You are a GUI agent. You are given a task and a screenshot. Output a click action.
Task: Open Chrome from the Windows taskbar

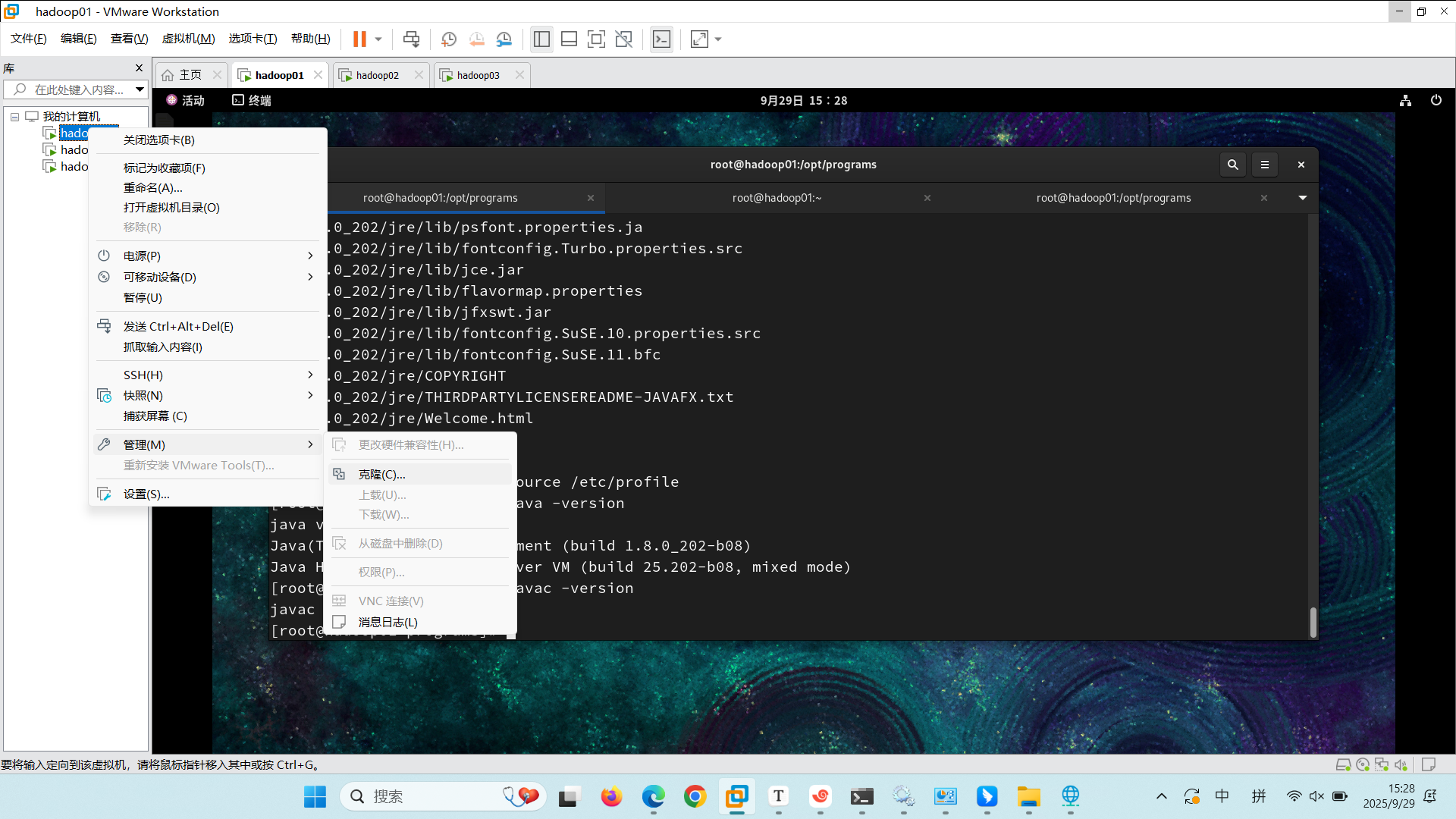[695, 796]
